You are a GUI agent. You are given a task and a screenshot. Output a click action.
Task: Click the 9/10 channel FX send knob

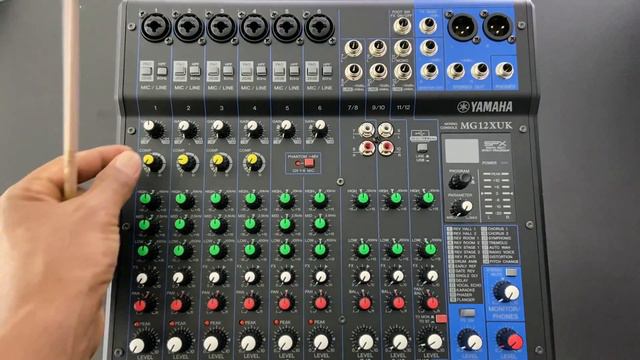[x=397, y=276]
